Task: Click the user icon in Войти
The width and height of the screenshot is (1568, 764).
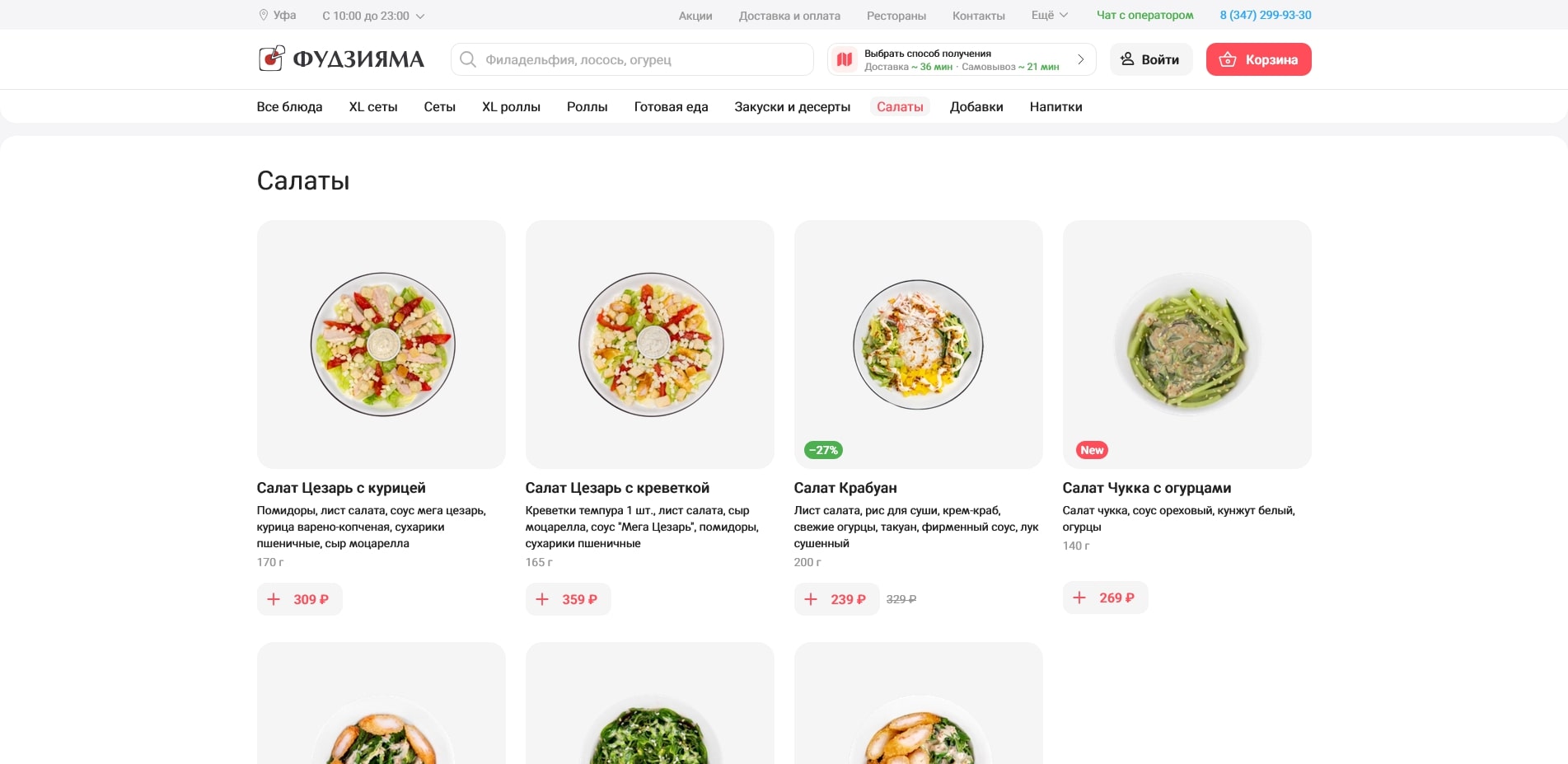Action: point(1127,59)
